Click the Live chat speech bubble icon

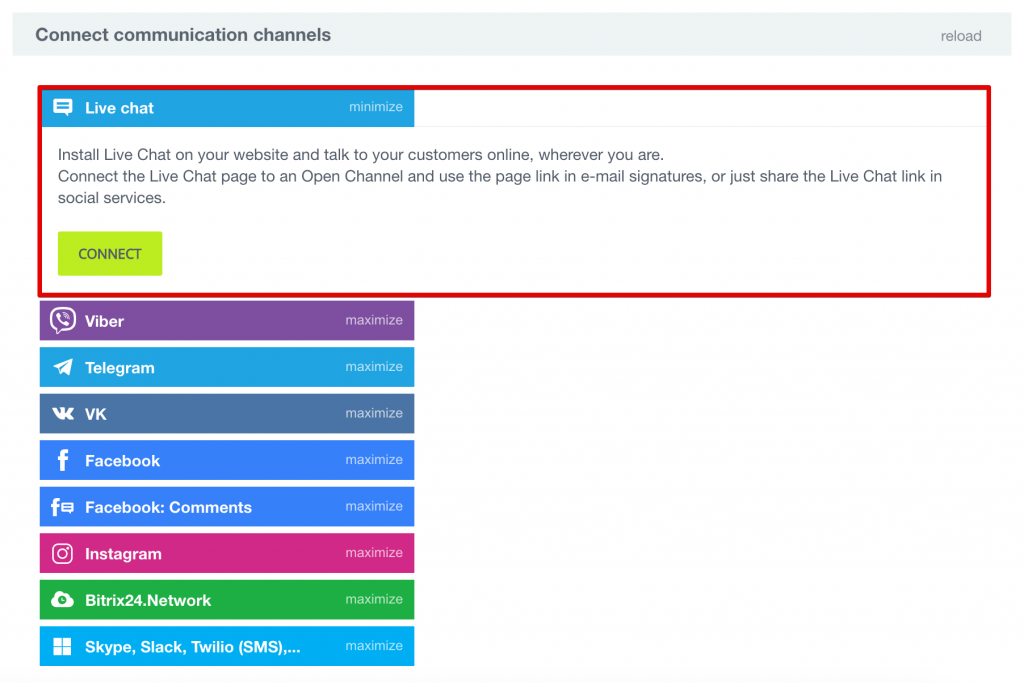click(x=63, y=107)
